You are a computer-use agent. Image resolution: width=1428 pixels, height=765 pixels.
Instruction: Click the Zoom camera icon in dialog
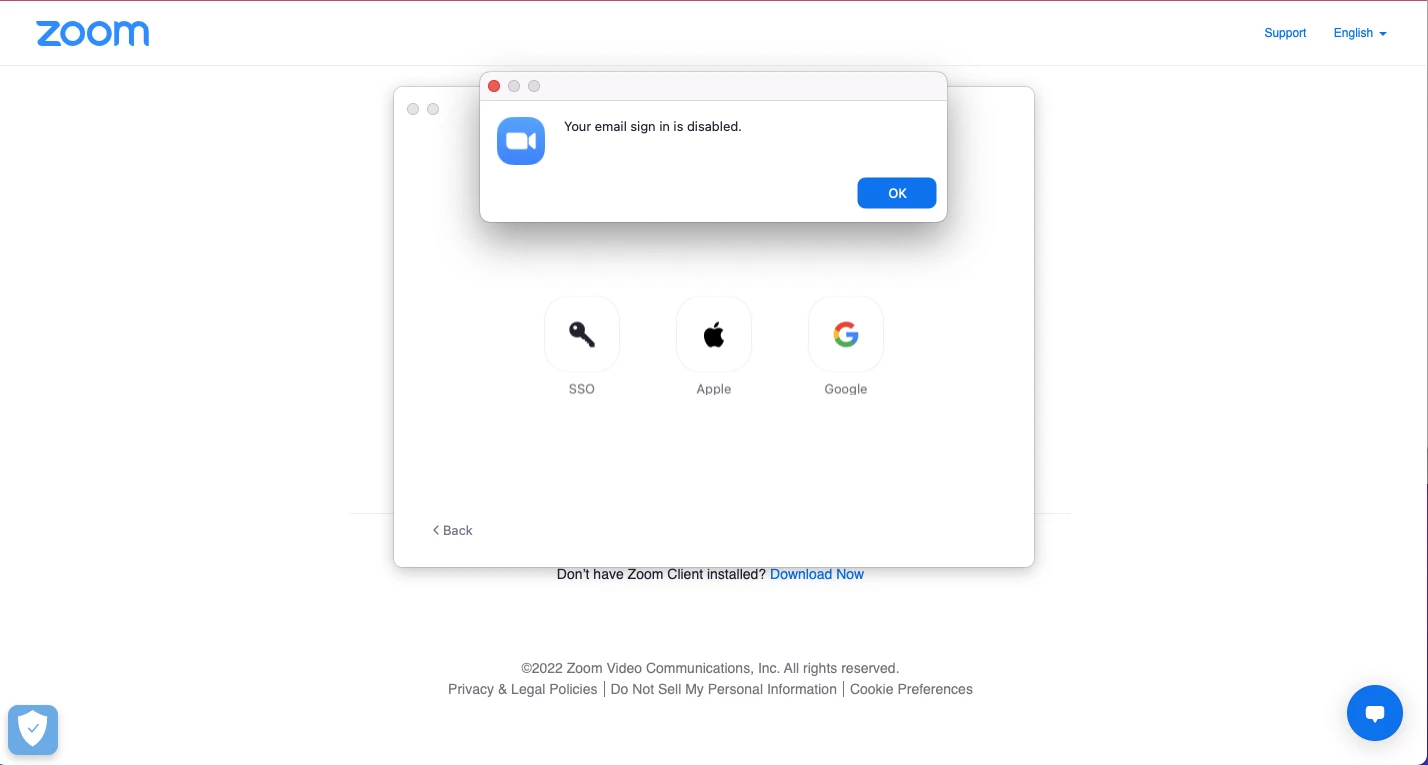coord(521,141)
